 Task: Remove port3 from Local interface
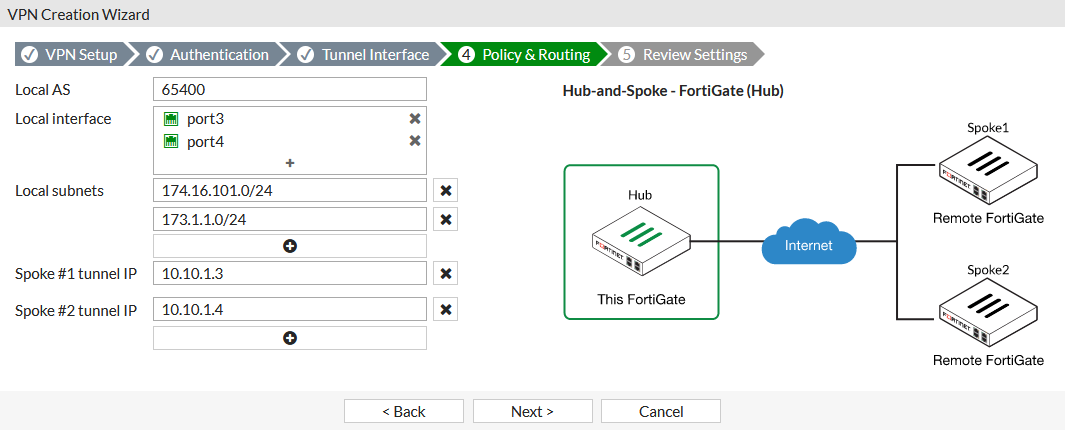[x=415, y=118]
